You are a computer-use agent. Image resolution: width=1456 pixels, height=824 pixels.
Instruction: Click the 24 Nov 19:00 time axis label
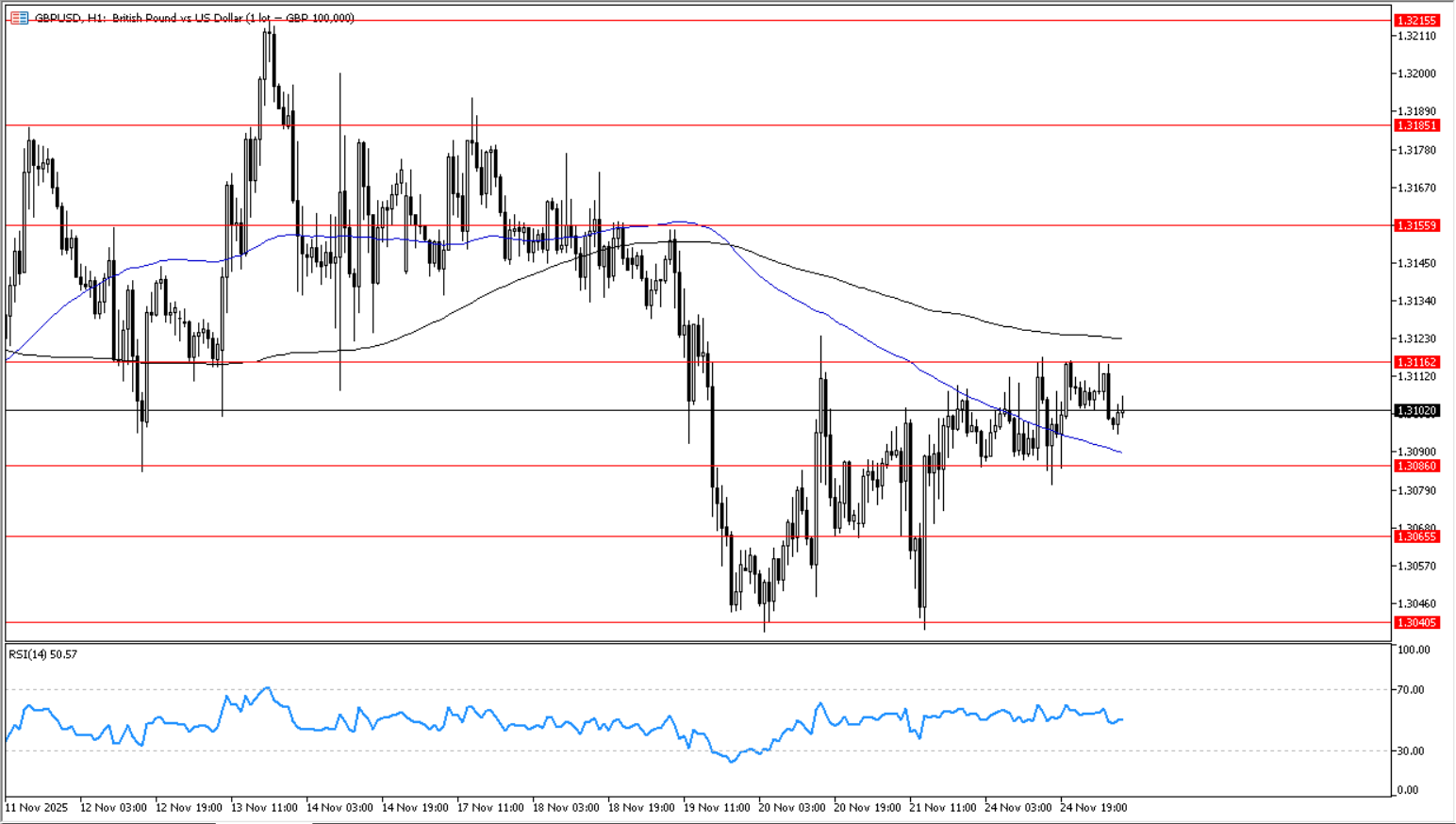(x=1093, y=808)
